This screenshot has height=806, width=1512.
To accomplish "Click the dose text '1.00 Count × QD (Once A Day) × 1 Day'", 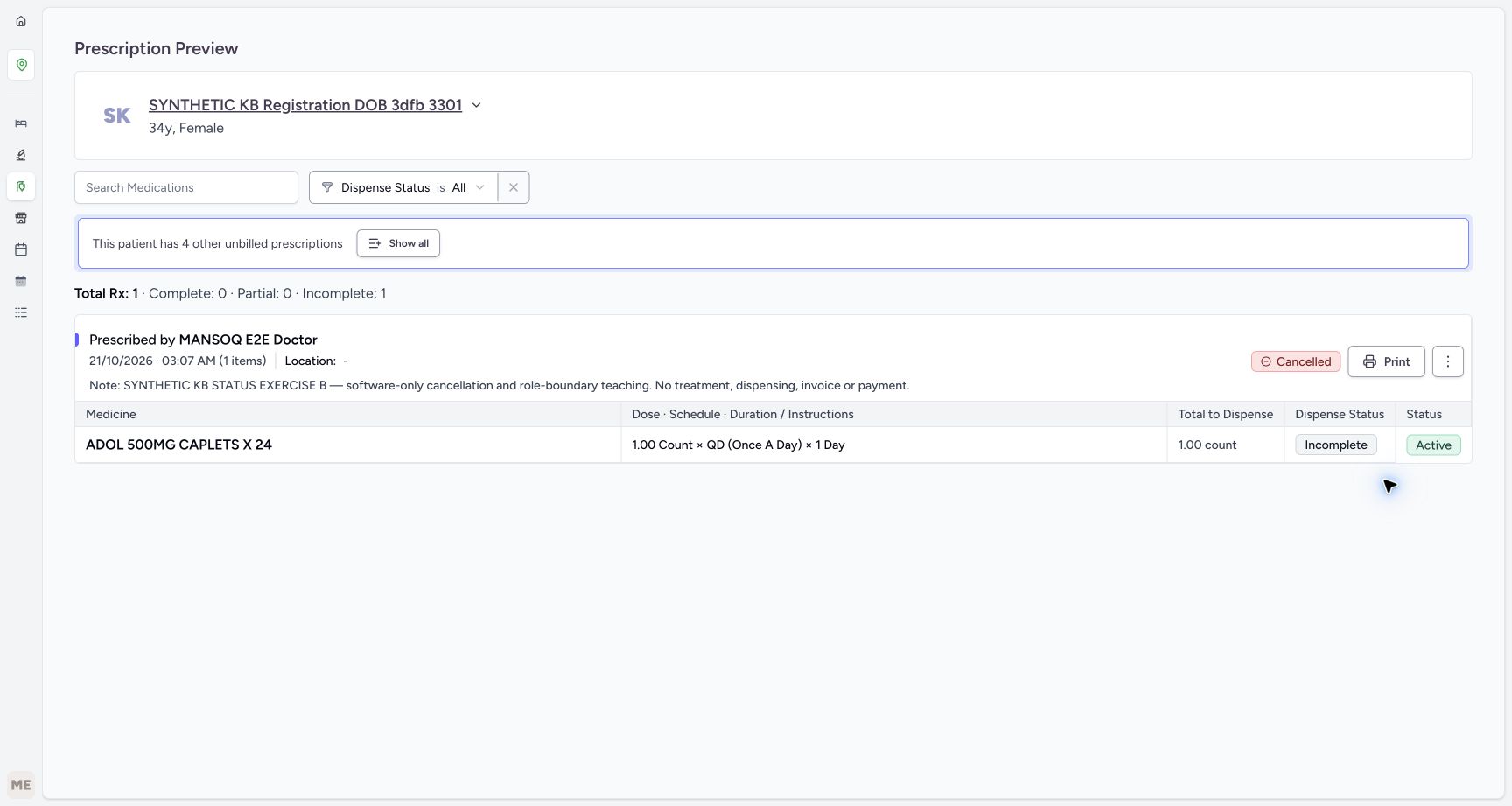I will pyautogui.click(x=738, y=445).
